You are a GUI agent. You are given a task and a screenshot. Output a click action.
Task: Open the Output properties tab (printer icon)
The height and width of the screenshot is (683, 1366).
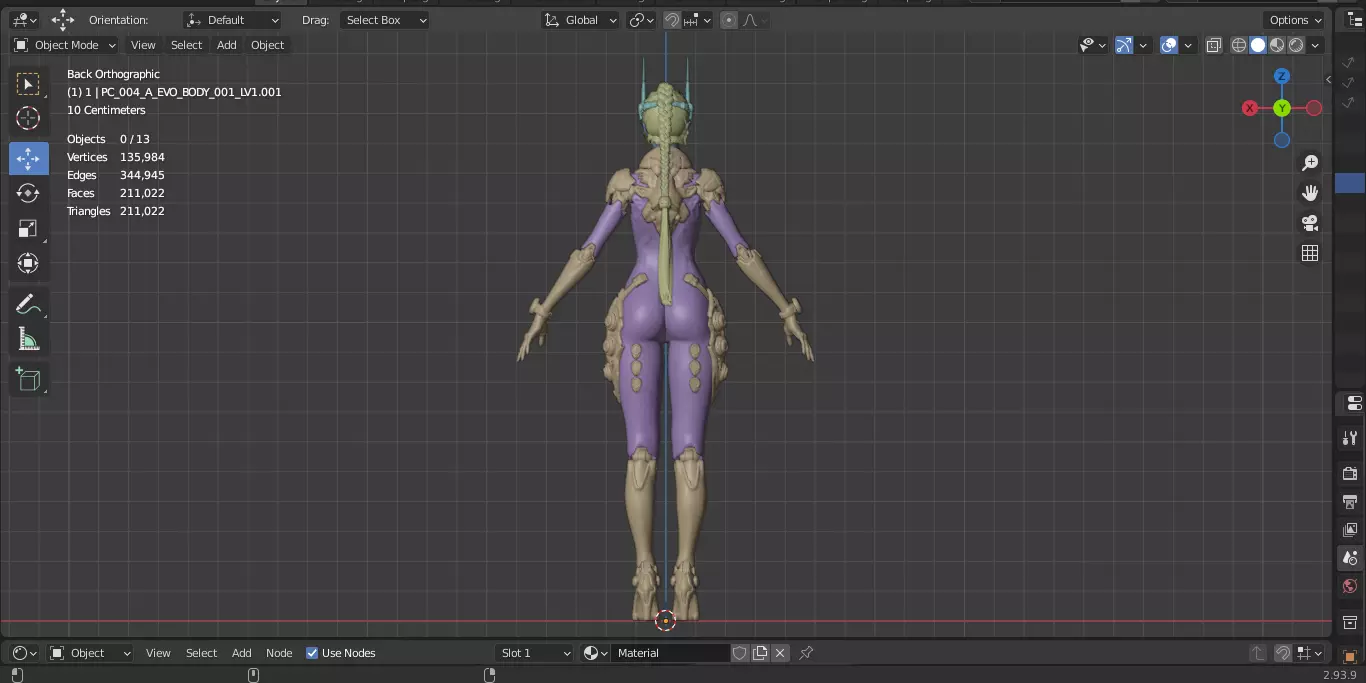point(1350,501)
